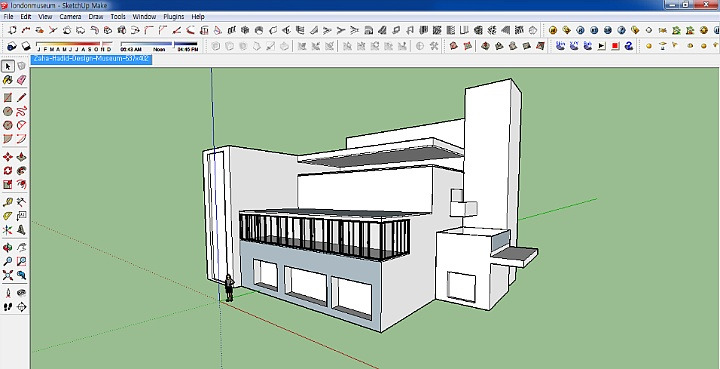Viewport: 720px width, 369px height.
Task: Click the red stop simulation button
Action: click(x=615, y=46)
